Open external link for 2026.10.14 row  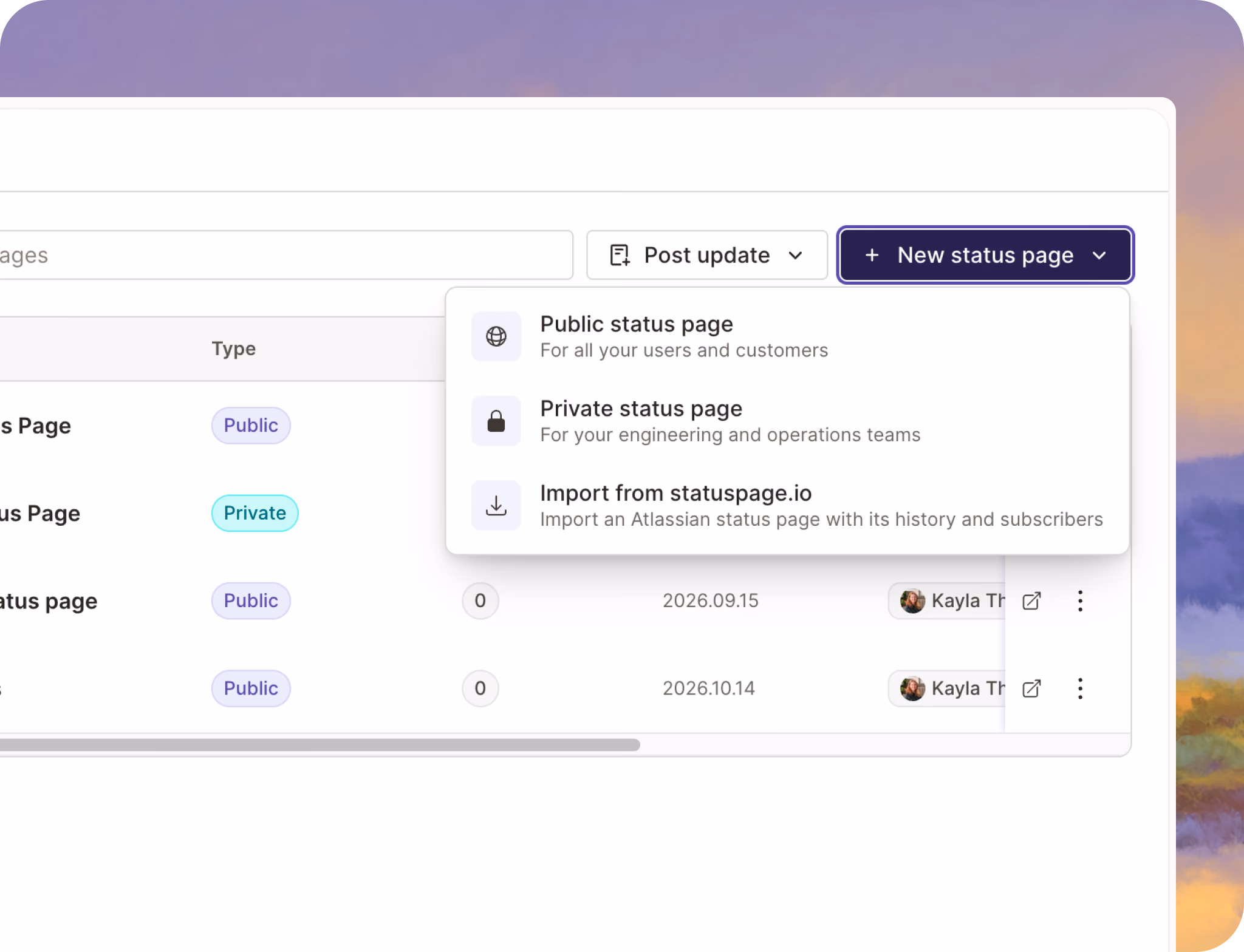1031,688
